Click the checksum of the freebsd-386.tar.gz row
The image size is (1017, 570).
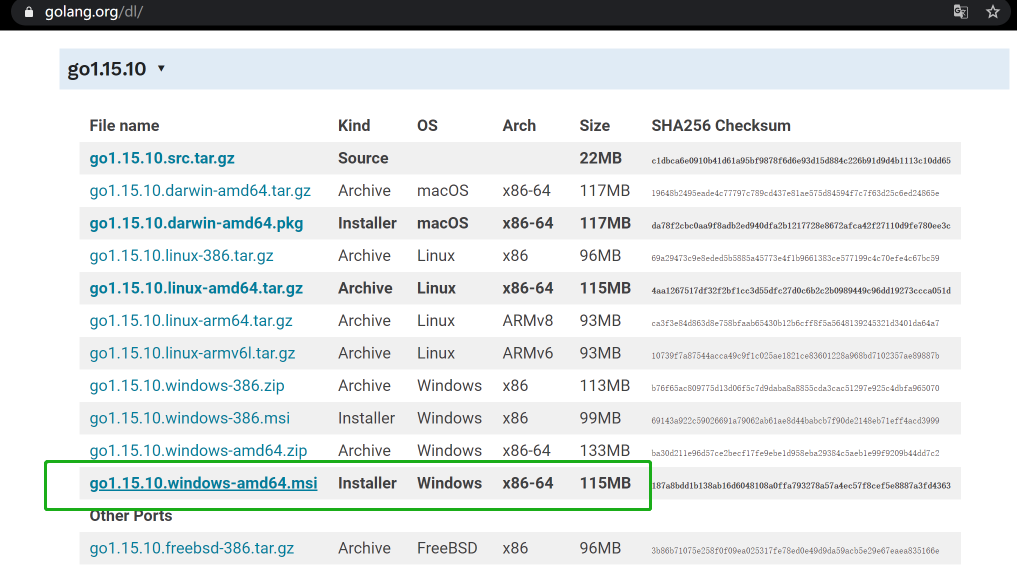795,551
